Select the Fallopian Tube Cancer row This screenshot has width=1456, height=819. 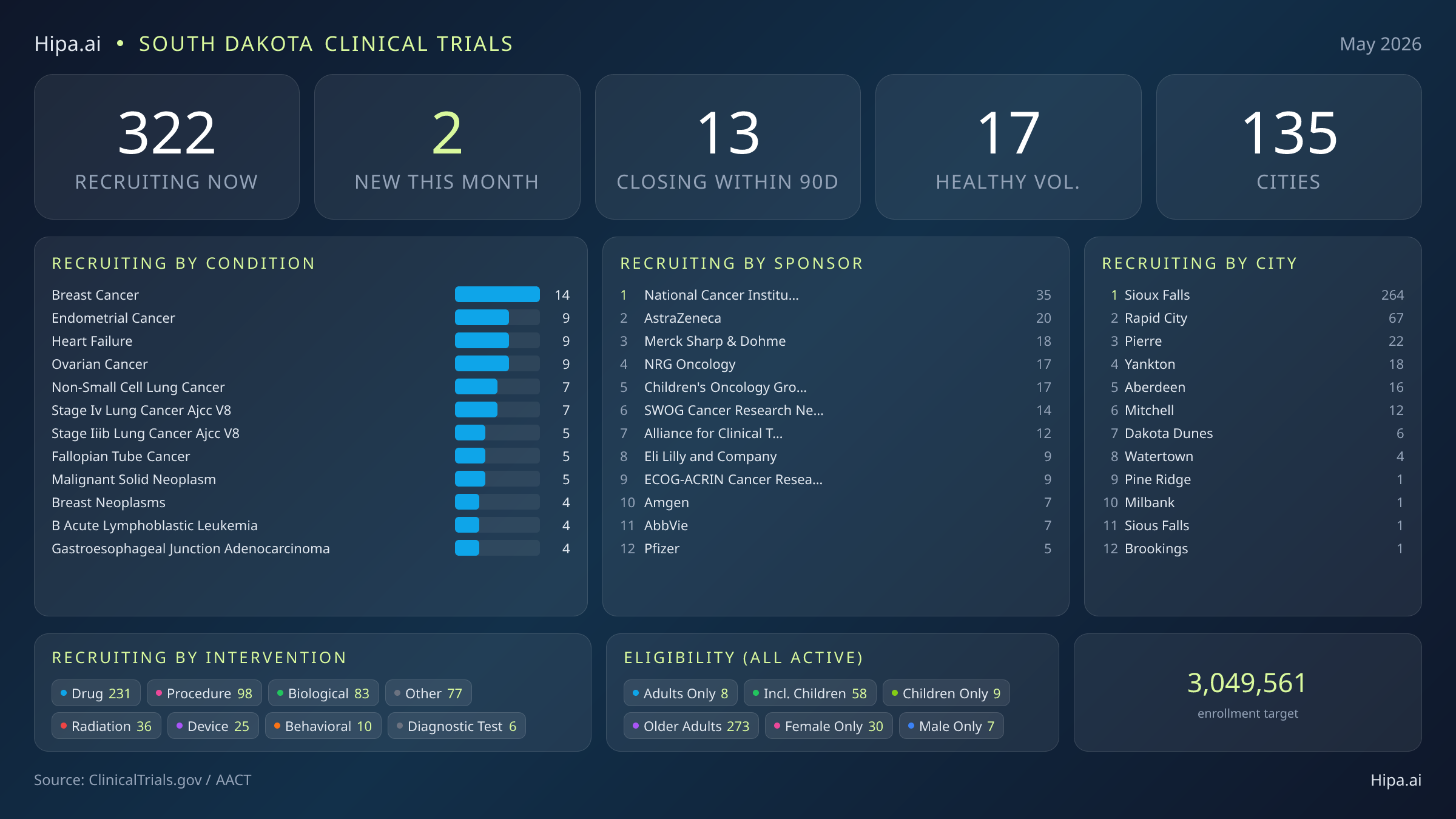coord(311,456)
